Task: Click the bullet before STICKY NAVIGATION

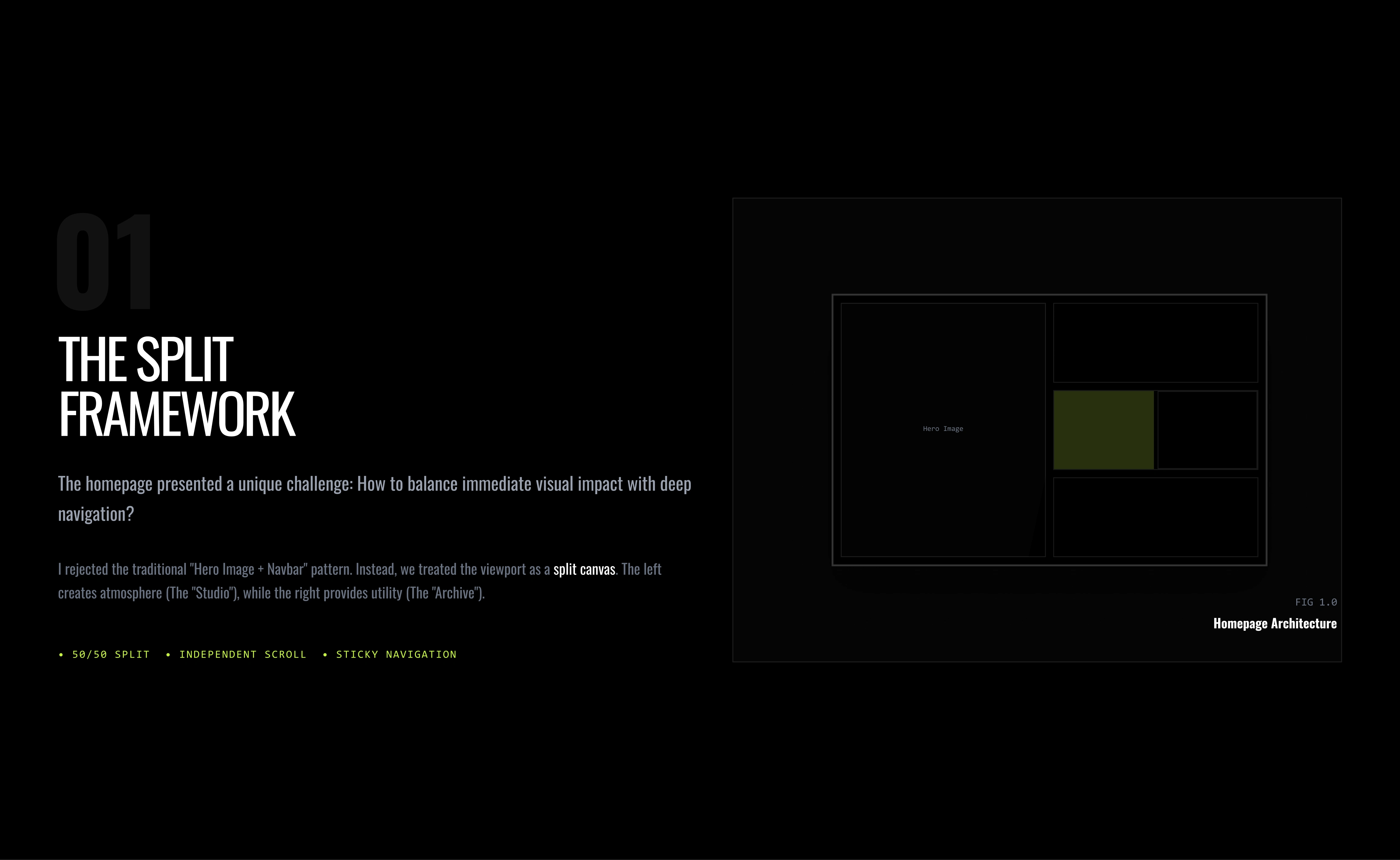Action: coord(325,655)
